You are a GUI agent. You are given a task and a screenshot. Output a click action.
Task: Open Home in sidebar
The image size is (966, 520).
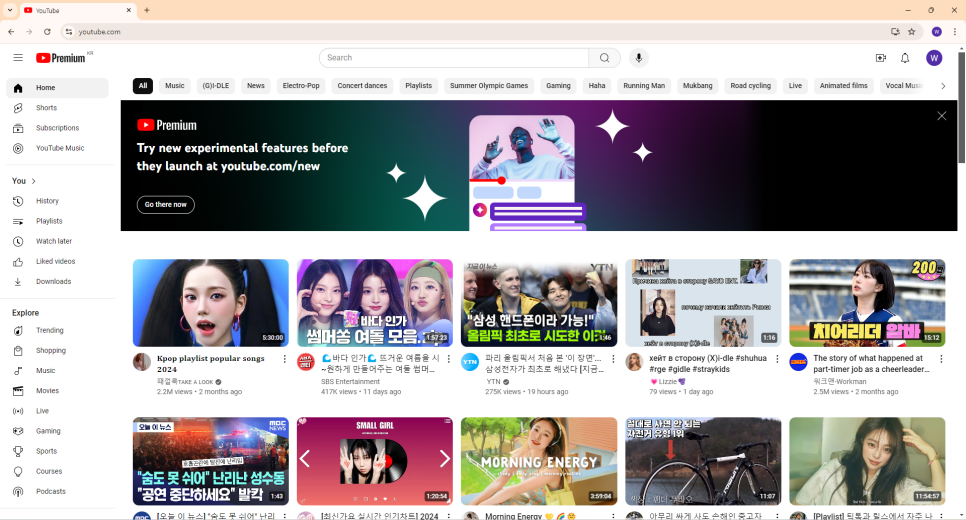(57, 88)
